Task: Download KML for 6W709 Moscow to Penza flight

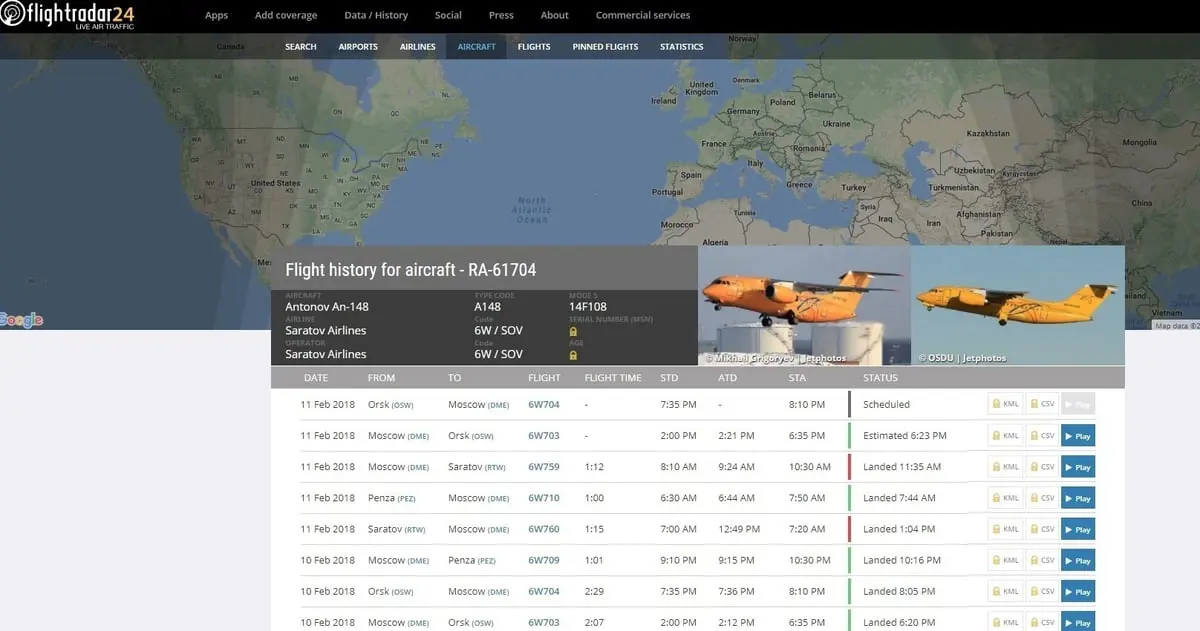Action: coord(1006,560)
